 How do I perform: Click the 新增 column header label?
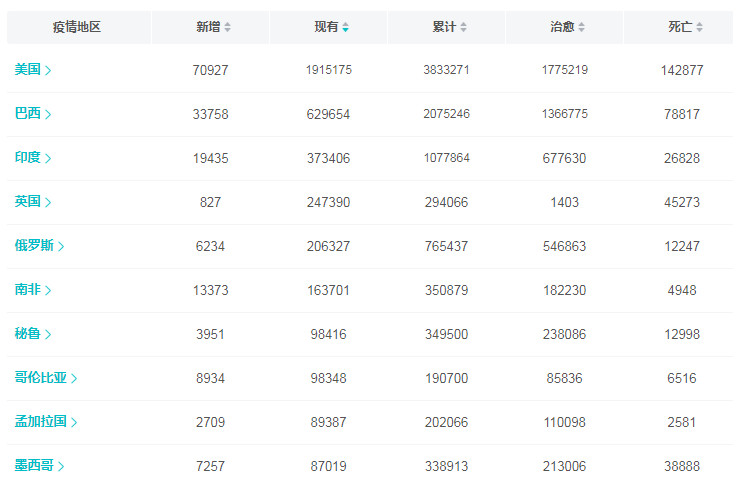click(208, 27)
